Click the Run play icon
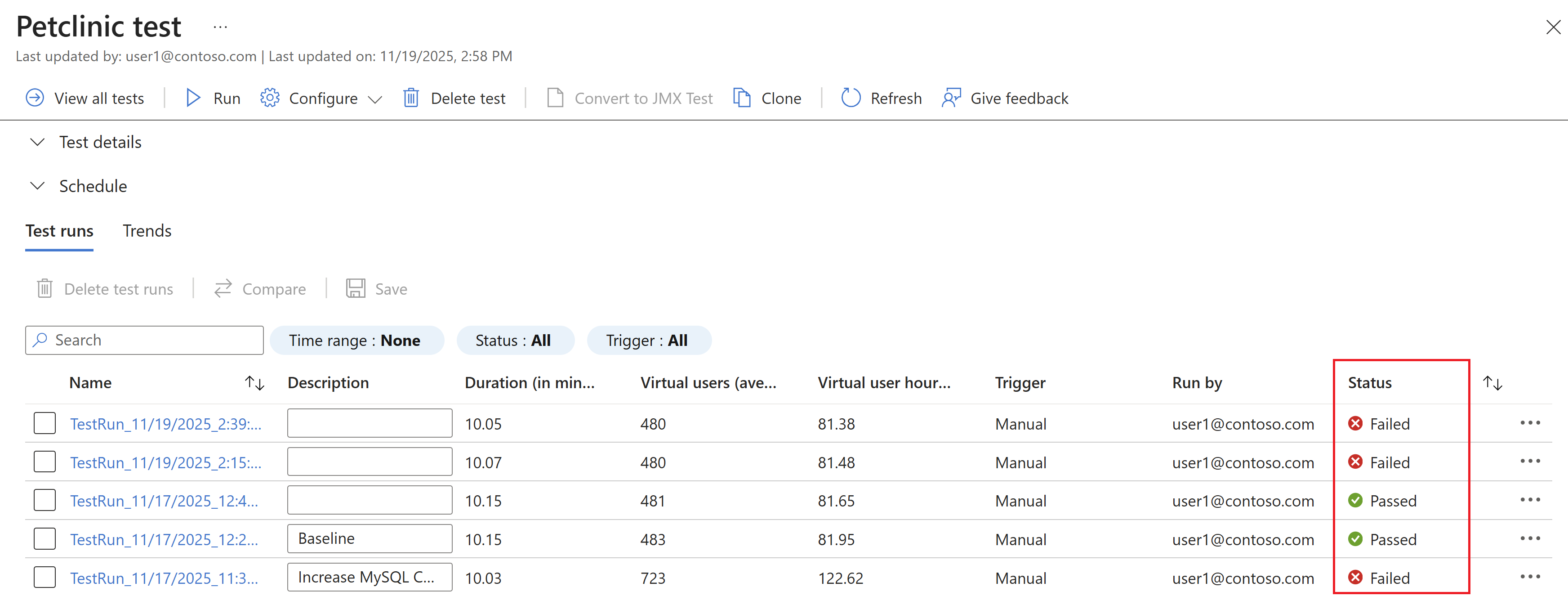The image size is (1568, 596). (194, 98)
